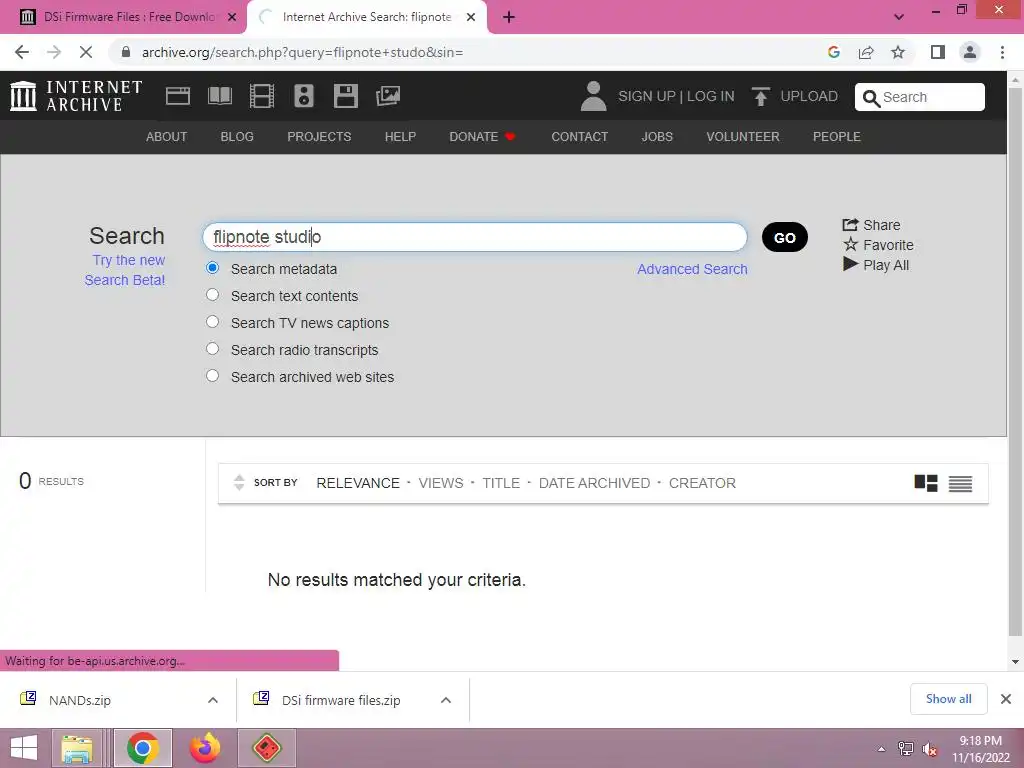Image resolution: width=1024 pixels, height=768 pixels.
Task: Click the flipnote studio search field
Action: 475,237
